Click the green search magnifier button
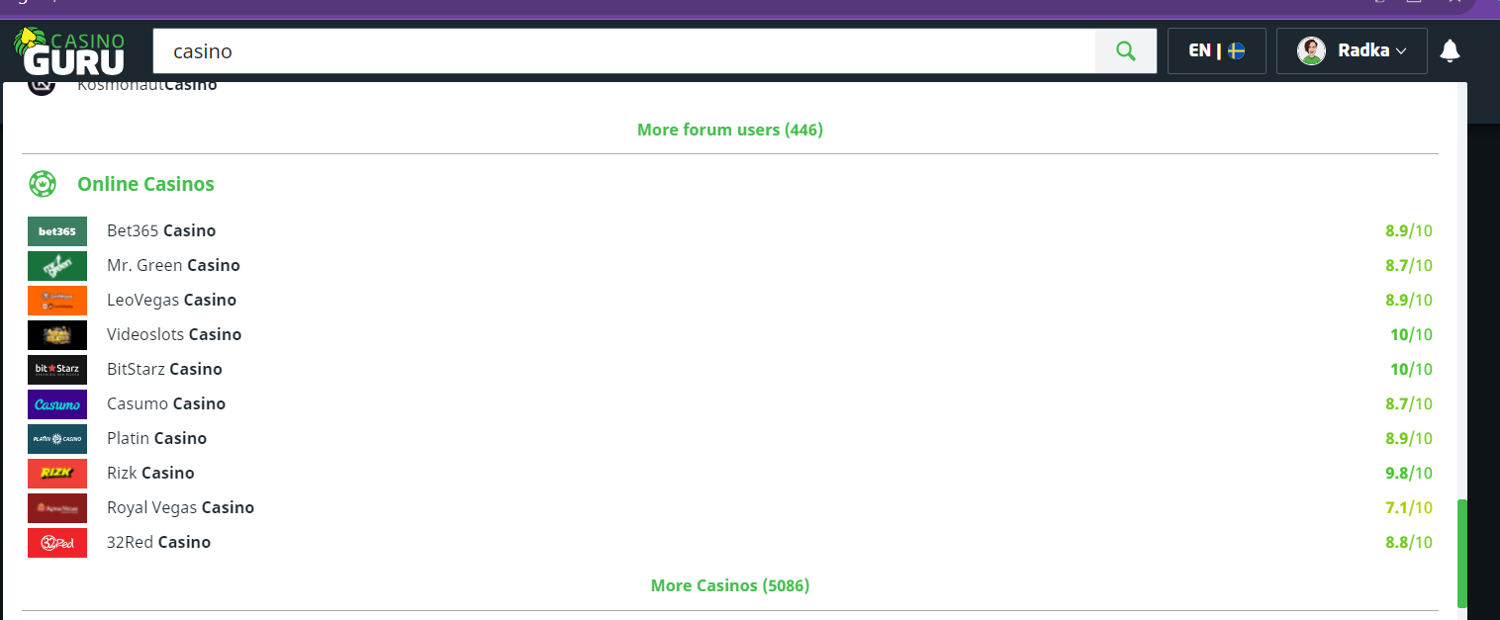The height and width of the screenshot is (620, 1500). [1126, 51]
